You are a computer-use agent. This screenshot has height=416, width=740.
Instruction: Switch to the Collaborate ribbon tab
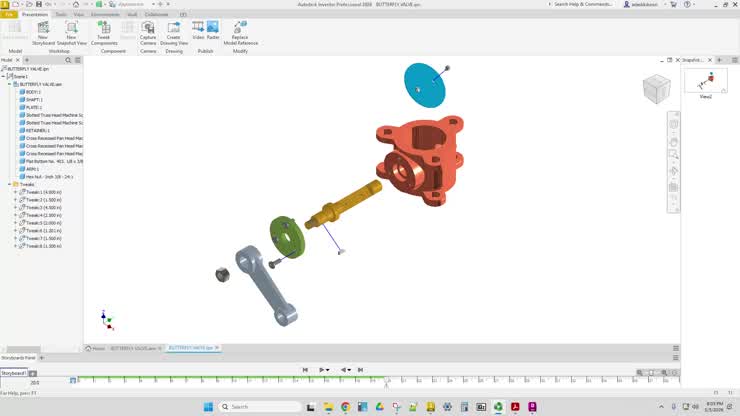click(156, 15)
